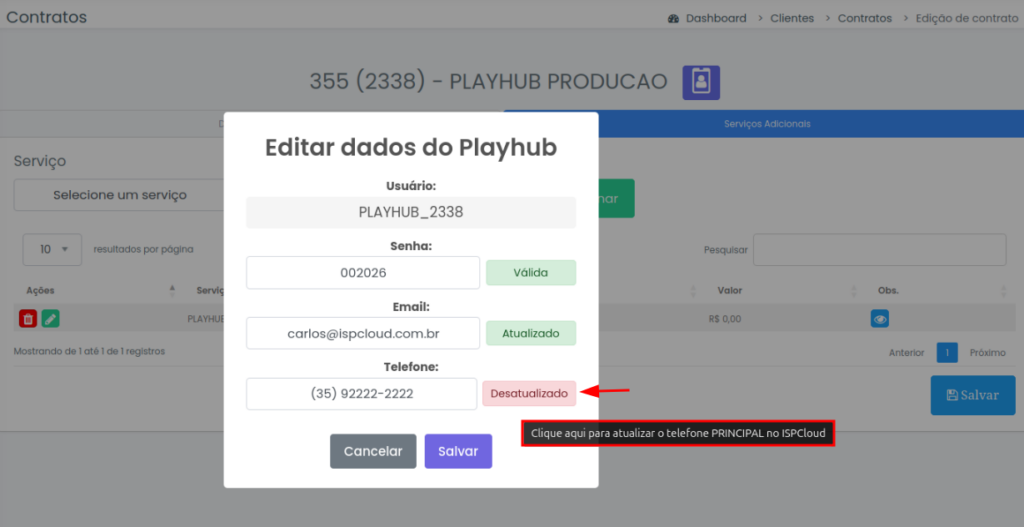
Task: Click the 'Mostrando de 1 até 1 de 1 registros' text
Action: click(x=89, y=351)
